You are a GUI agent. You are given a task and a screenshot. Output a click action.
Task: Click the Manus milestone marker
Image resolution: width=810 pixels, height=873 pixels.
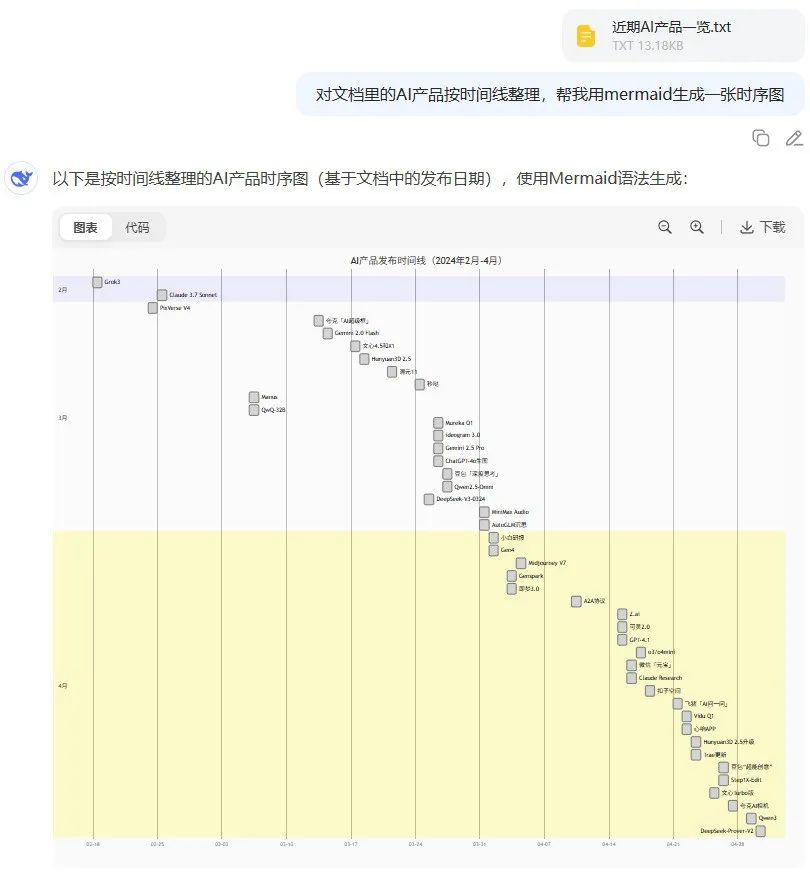254,397
